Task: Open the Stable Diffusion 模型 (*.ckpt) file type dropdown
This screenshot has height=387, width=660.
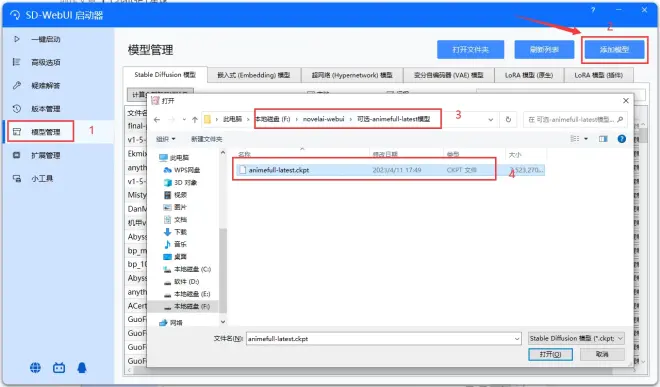Action: [x=576, y=339]
